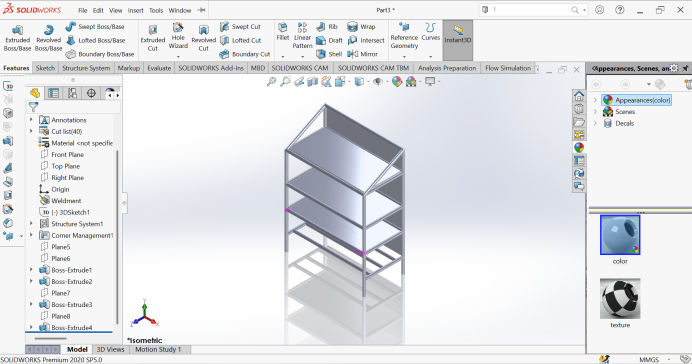Open the FeatureManager design tree tab
Viewport: 692px width, 364px height.
pos(35,93)
